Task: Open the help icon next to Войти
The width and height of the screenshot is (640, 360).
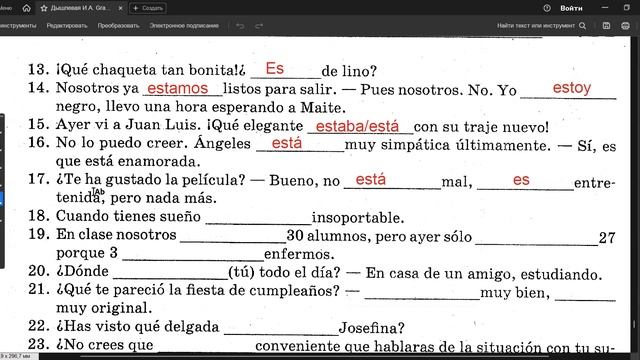Action: [547, 8]
